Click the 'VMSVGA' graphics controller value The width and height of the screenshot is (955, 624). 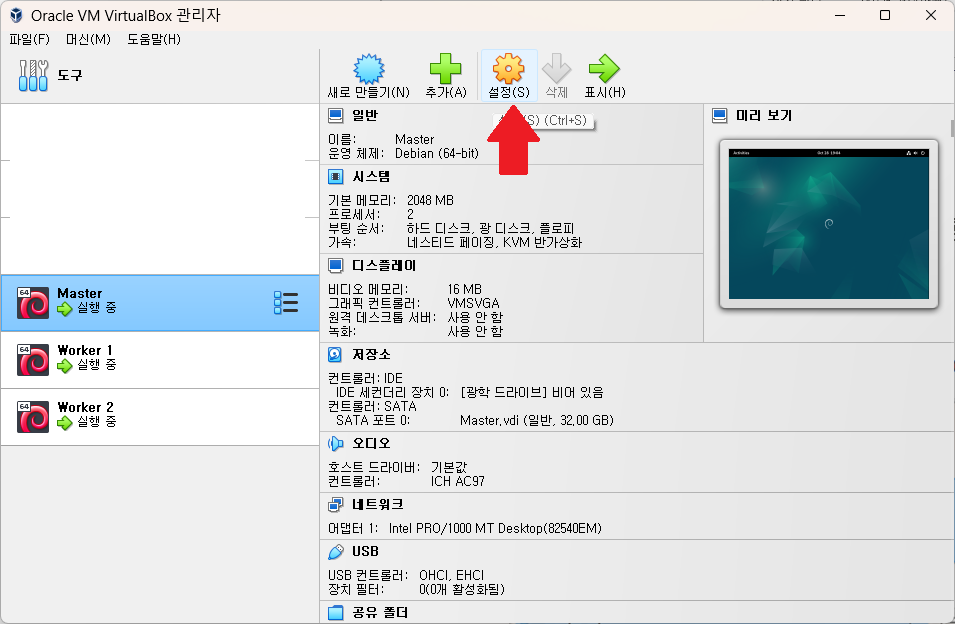click(473, 303)
